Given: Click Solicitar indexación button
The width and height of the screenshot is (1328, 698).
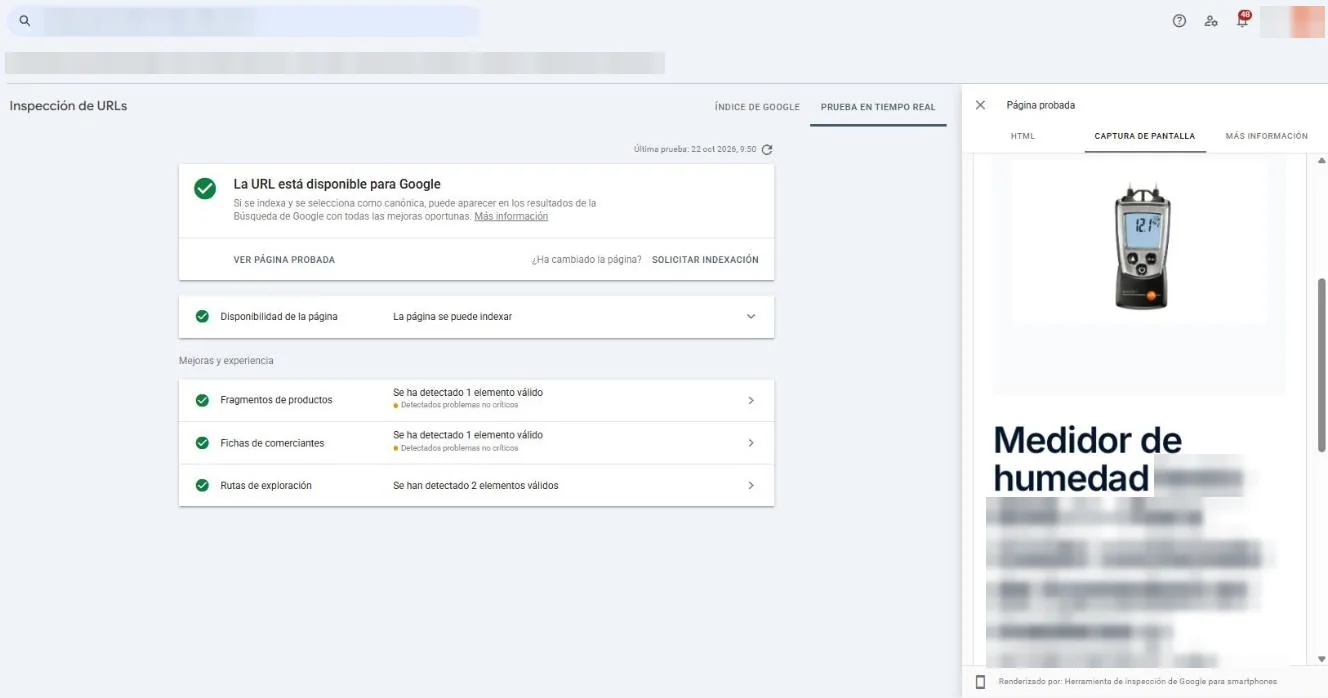Looking at the screenshot, I should [x=705, y=260].
